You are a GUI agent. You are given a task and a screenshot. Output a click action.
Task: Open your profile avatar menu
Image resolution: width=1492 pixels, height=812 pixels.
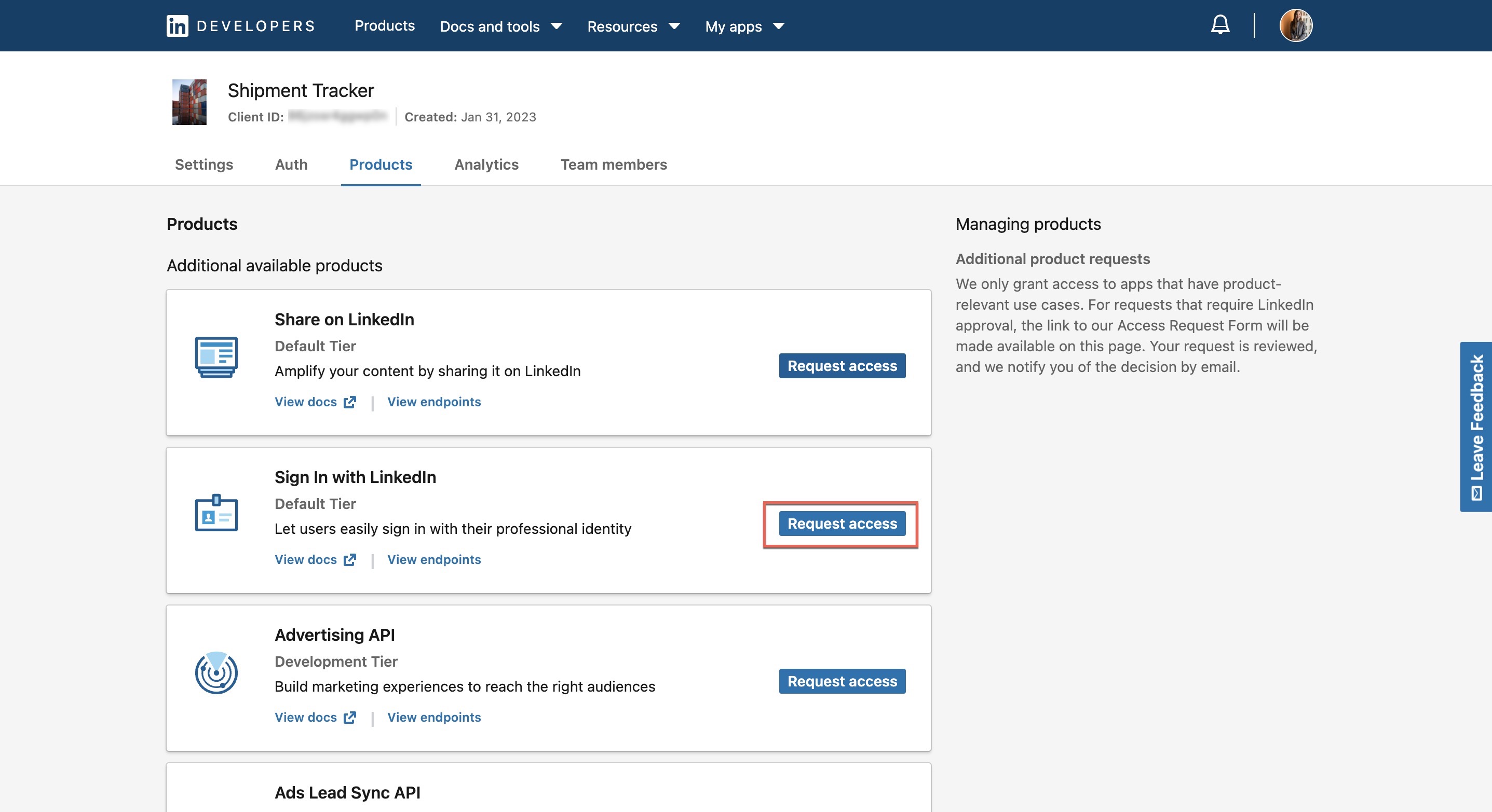tap(1297, 25)
